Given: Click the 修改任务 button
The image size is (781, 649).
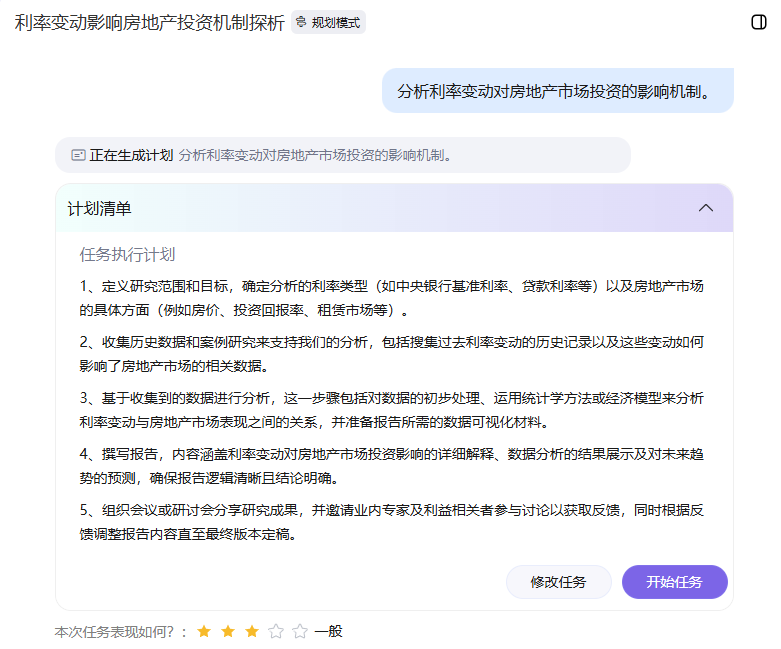Looking at the screenshot, I should pyautogui.click(x=558, y=582).
